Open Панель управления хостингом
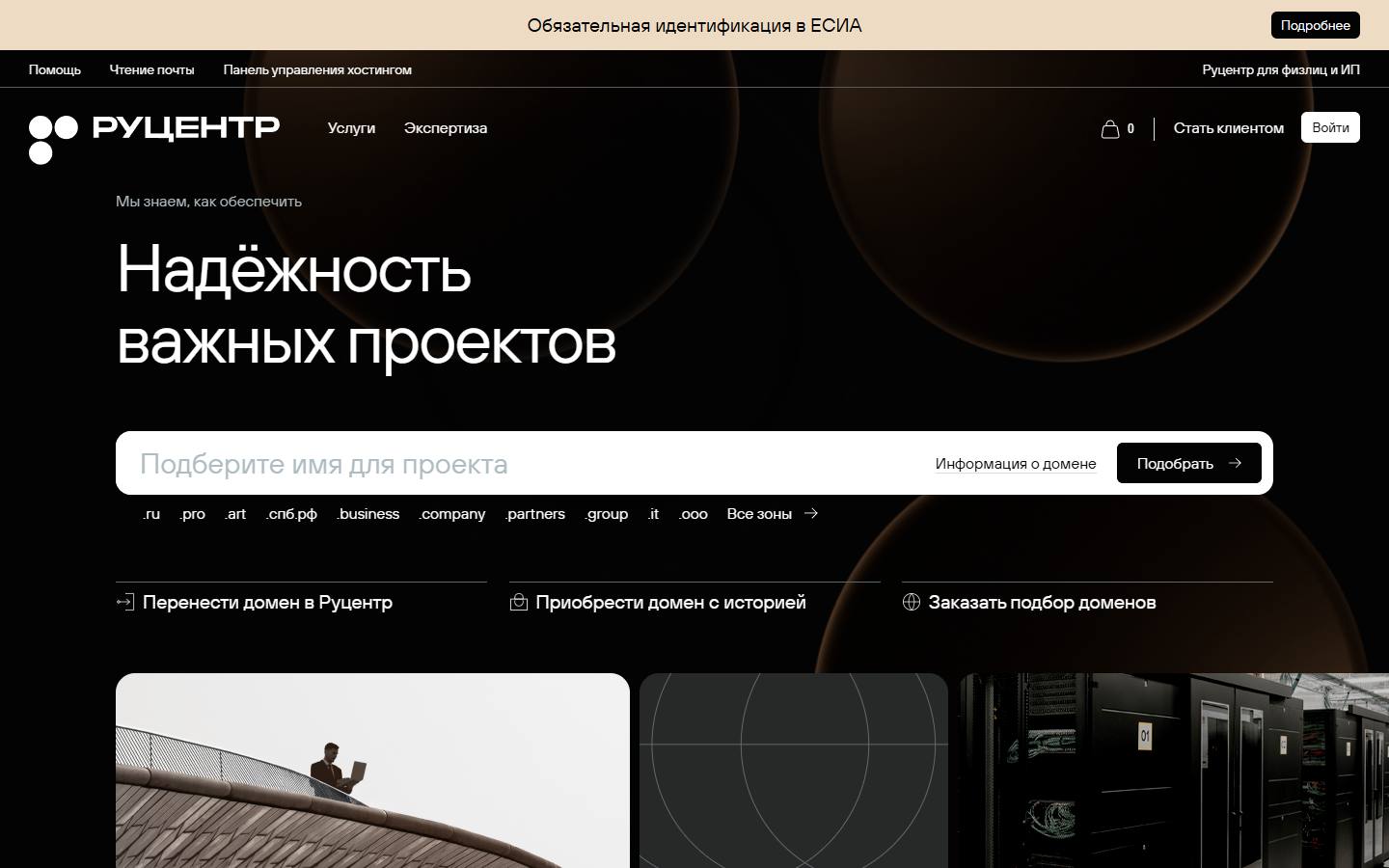The width and height of the screenshot is (1389, 868). pos(317,69)
